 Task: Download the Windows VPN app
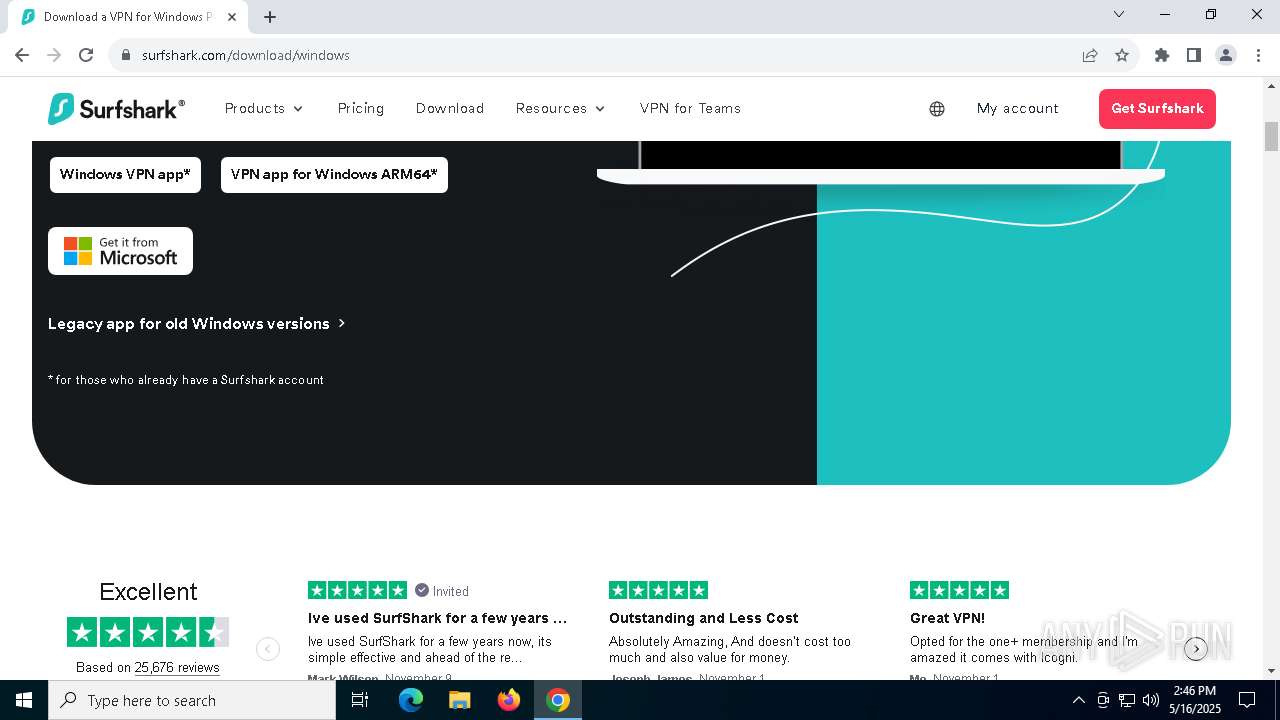pyautogui.click(x=125, y=174)
